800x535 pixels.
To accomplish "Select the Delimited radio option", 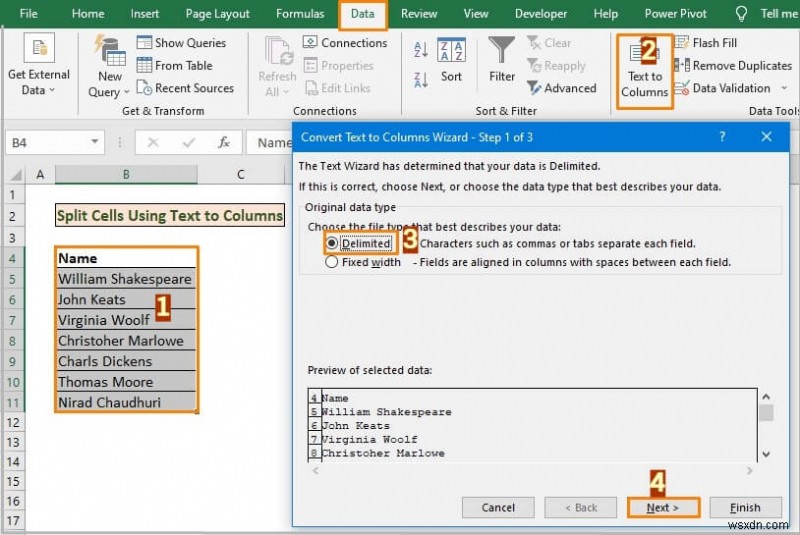I will (332, 243).
